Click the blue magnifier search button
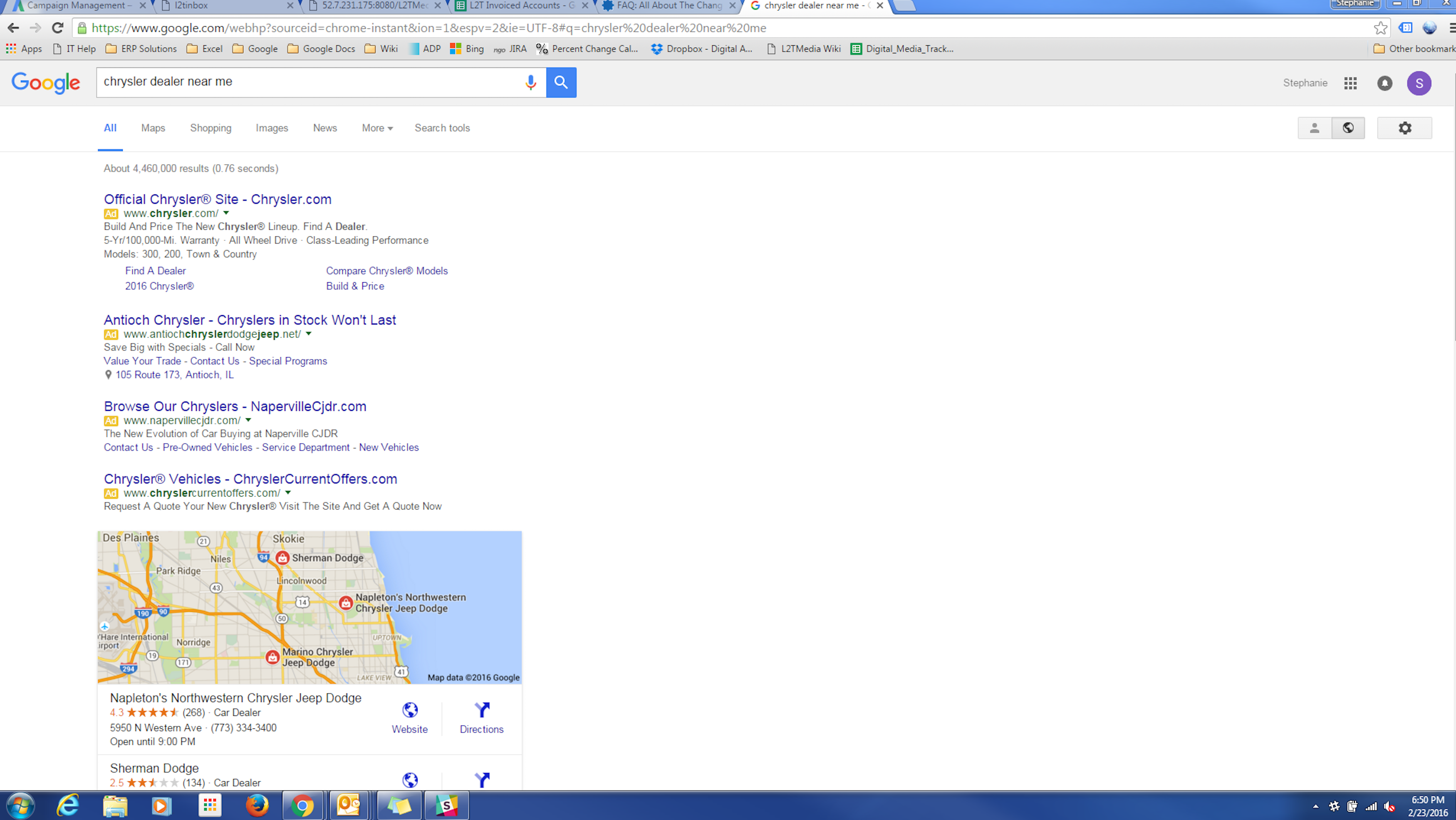 click(561, 82)
